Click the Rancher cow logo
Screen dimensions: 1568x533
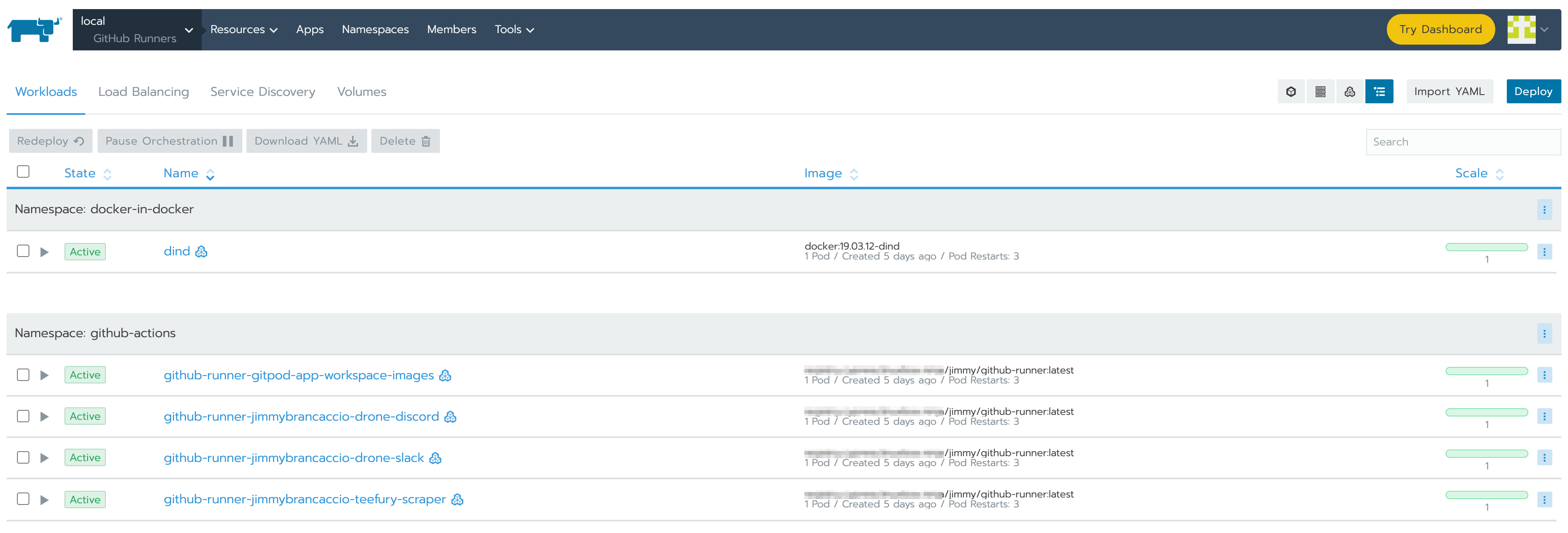pyautogui.click(x=35, y=29)
